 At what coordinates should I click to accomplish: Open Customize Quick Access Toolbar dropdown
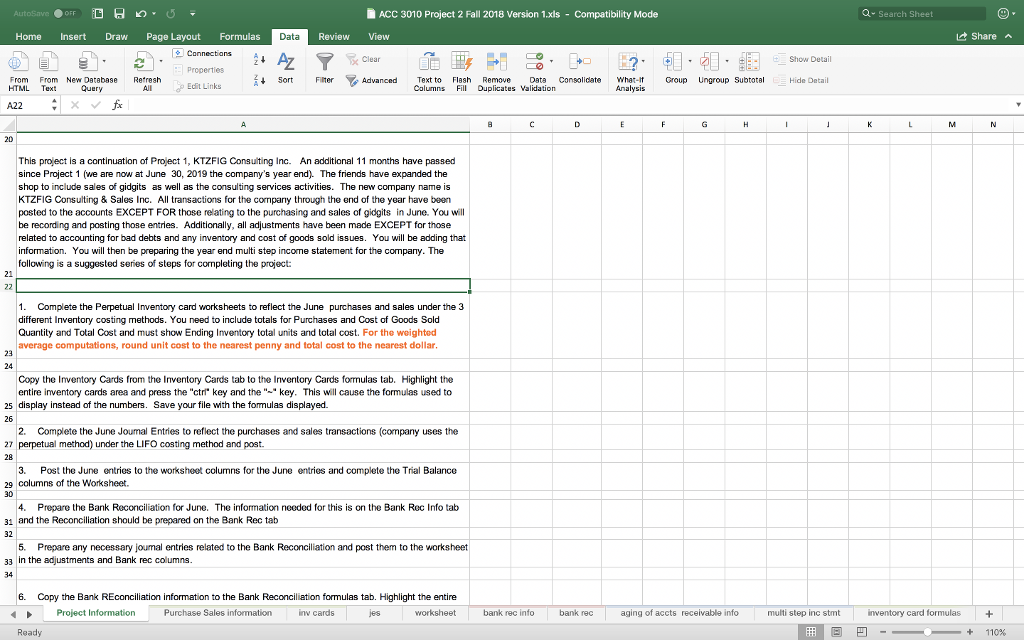tap(193, 14)
